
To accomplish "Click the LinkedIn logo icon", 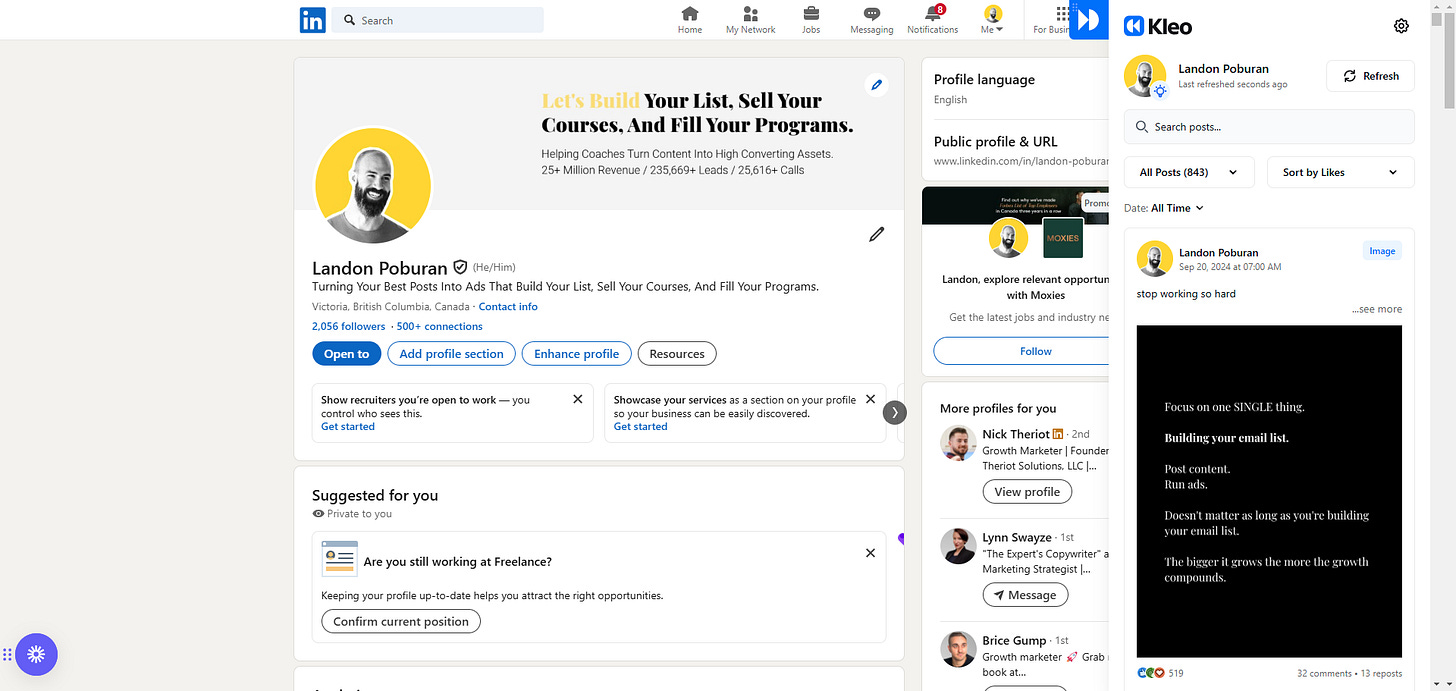I will coord(312,20).
